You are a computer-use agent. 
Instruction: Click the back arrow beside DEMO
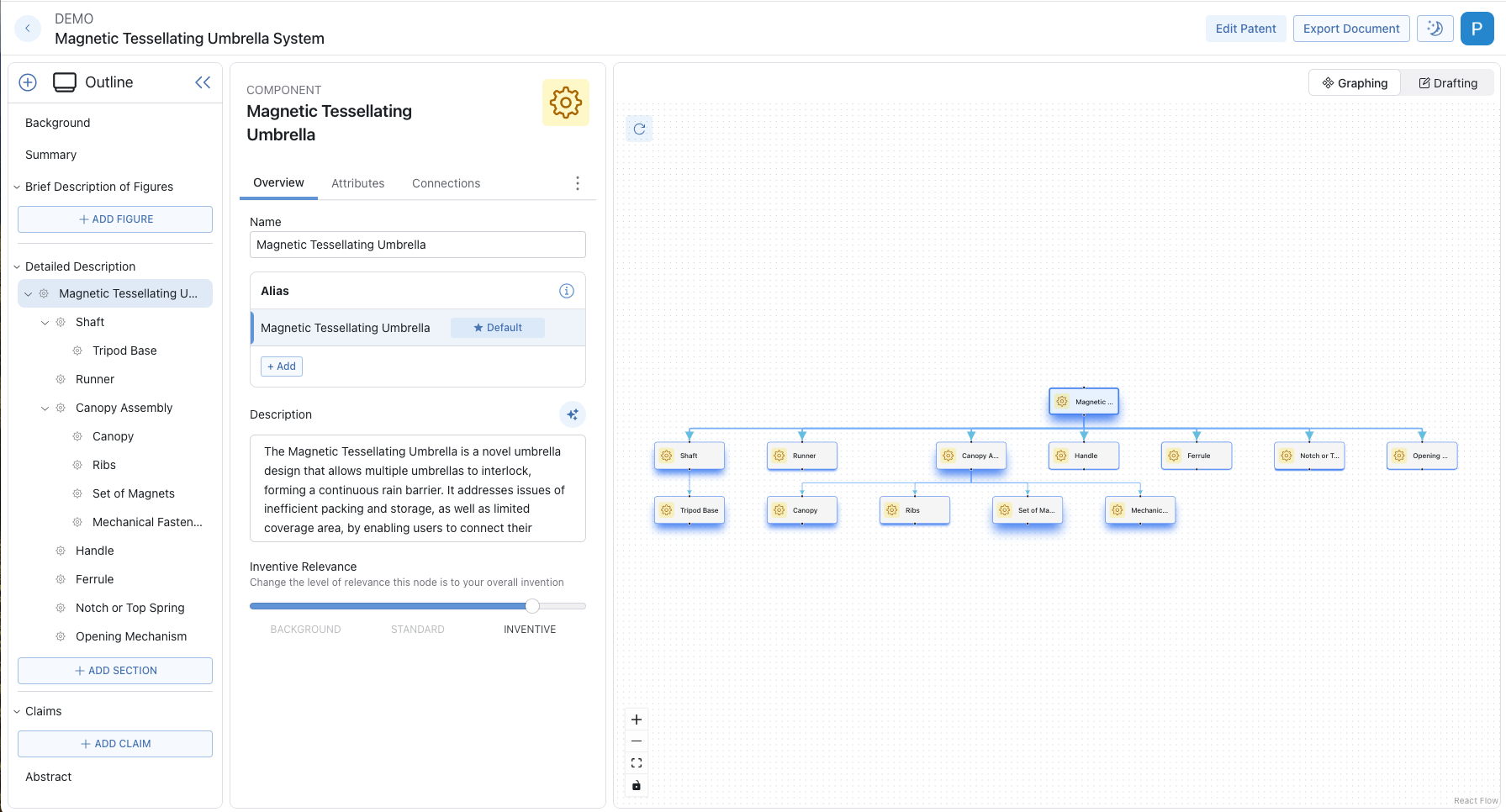(x=28, y=29)
